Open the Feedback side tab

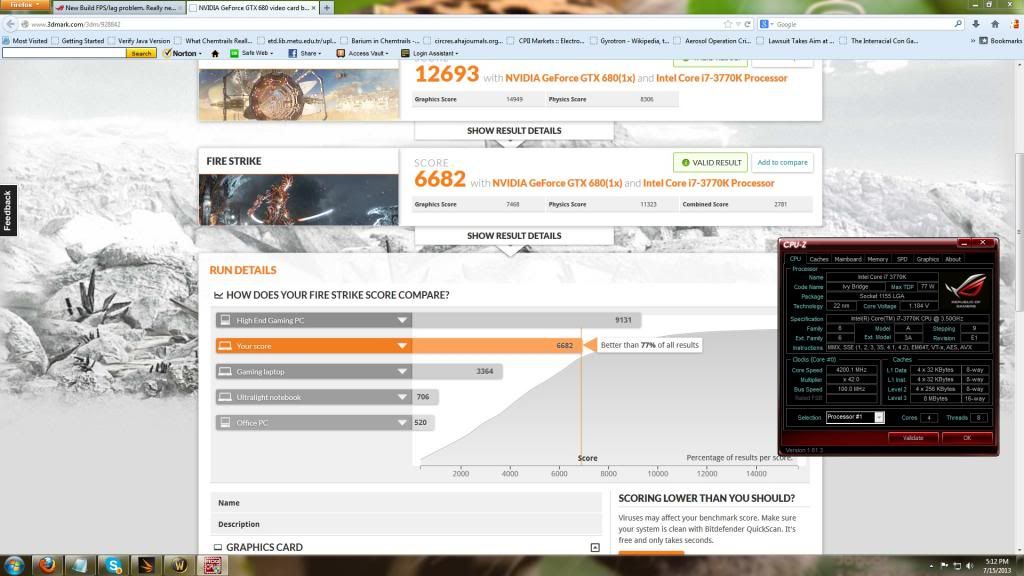[8, 210]
